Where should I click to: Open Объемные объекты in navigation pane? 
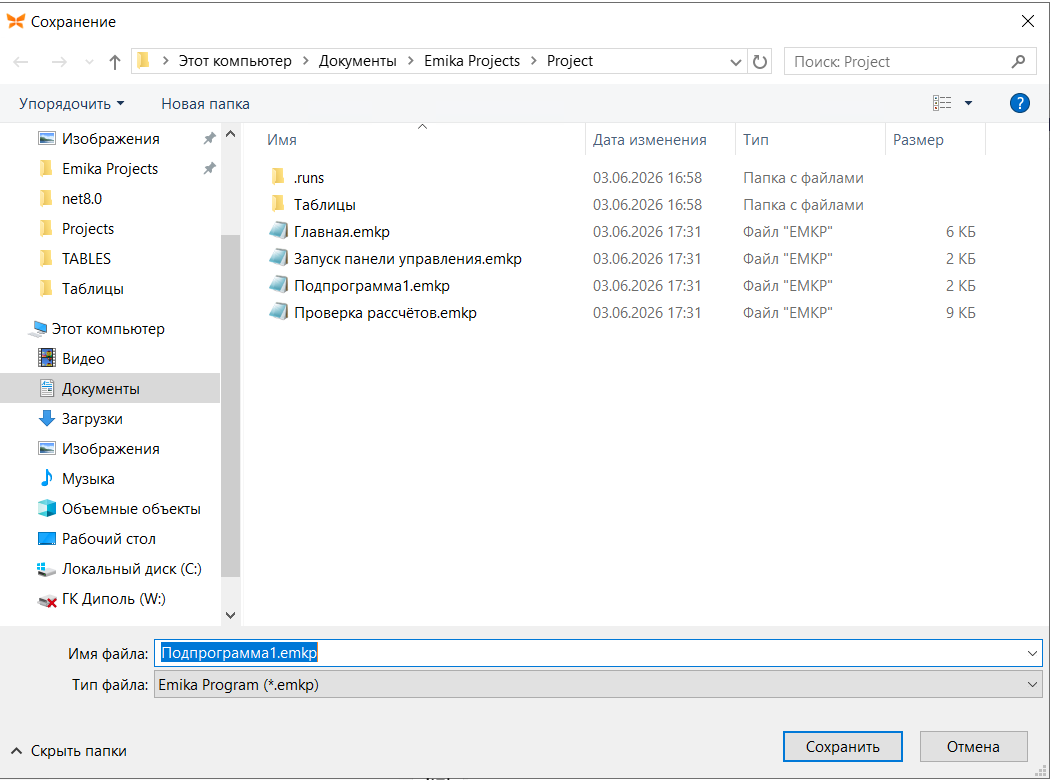pos(131,509)
